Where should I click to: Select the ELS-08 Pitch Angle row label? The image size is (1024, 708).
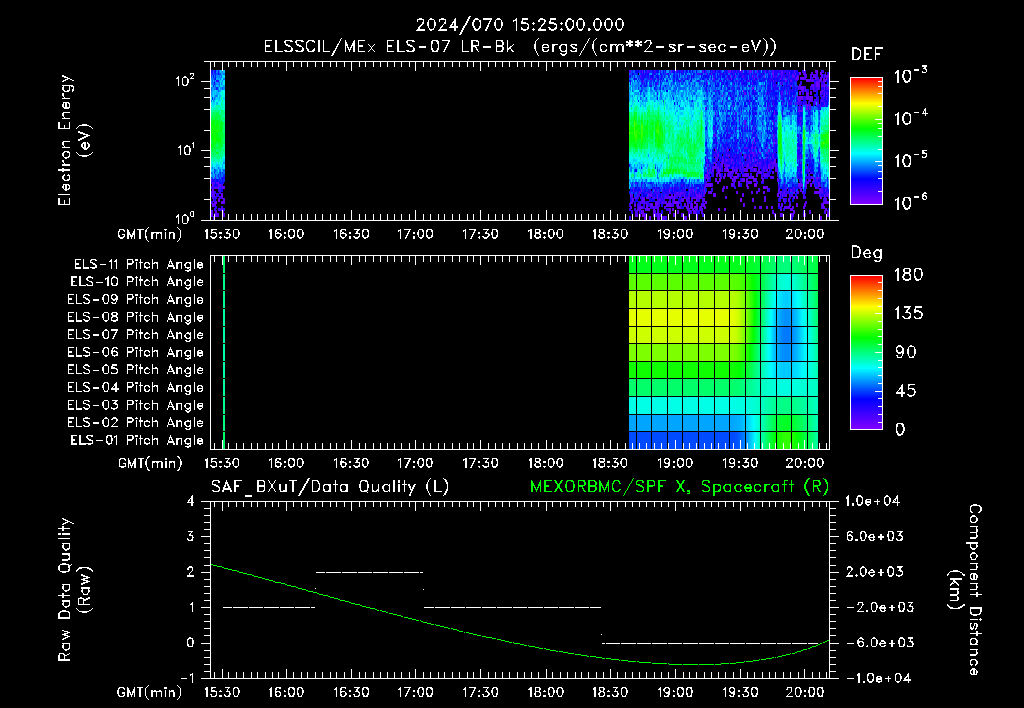pos(136,317)
